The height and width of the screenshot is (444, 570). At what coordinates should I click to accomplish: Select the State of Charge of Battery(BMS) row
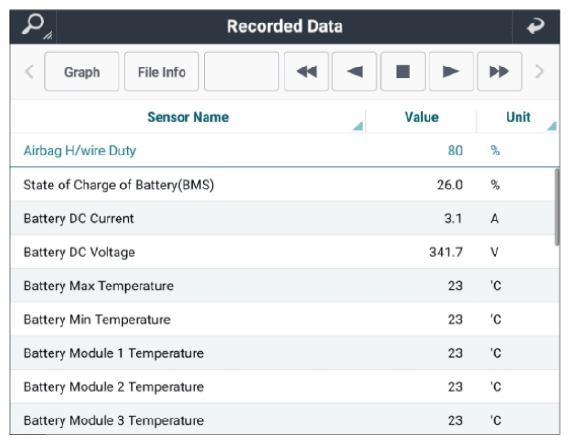click(x=282, y=185)
